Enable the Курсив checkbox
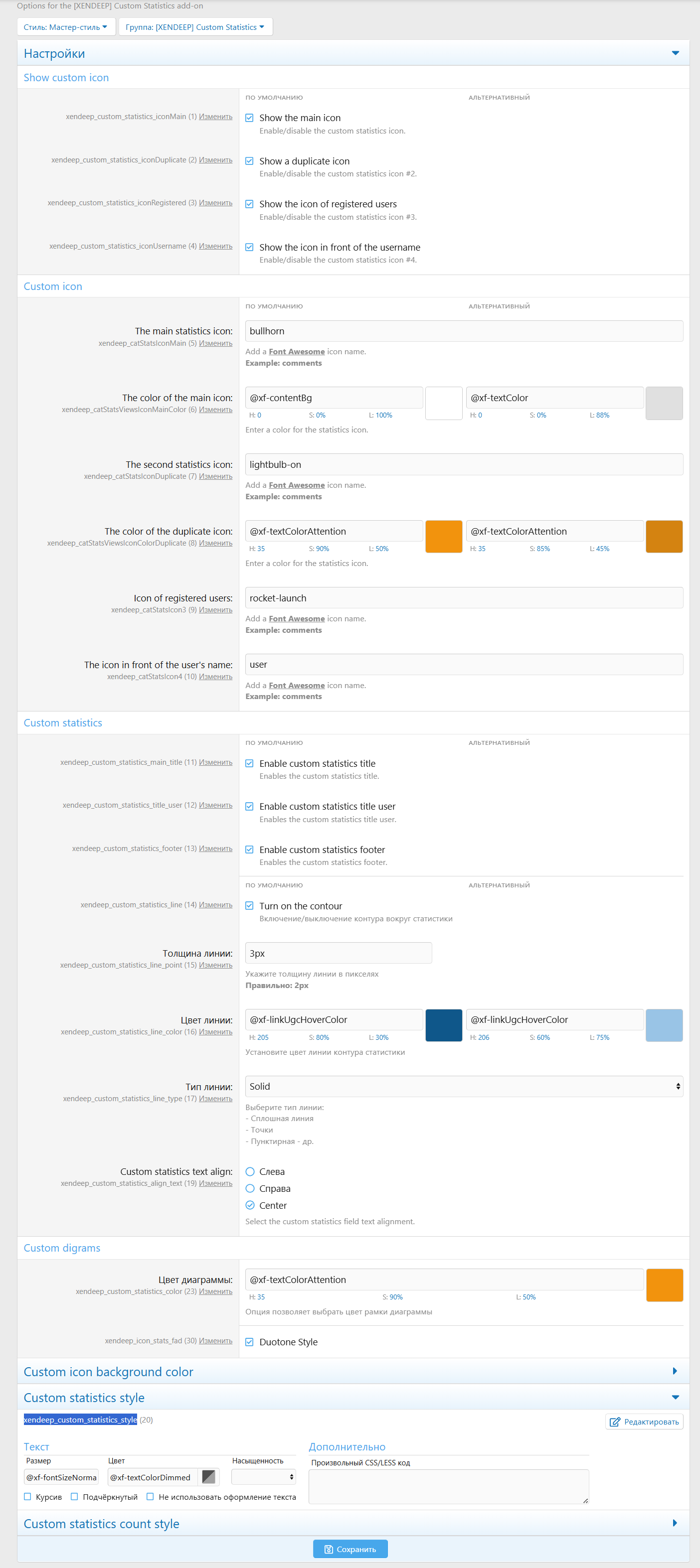Viewport: 700px width, 1568px height. (27, 1496)
